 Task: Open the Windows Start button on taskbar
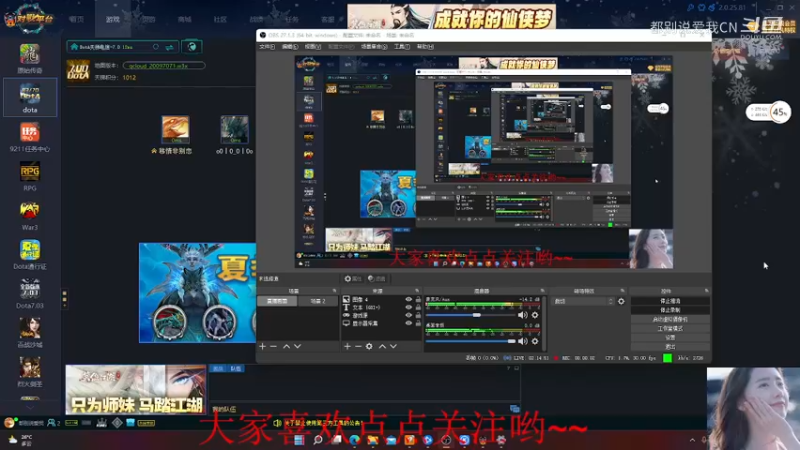[x=299, y=440]
